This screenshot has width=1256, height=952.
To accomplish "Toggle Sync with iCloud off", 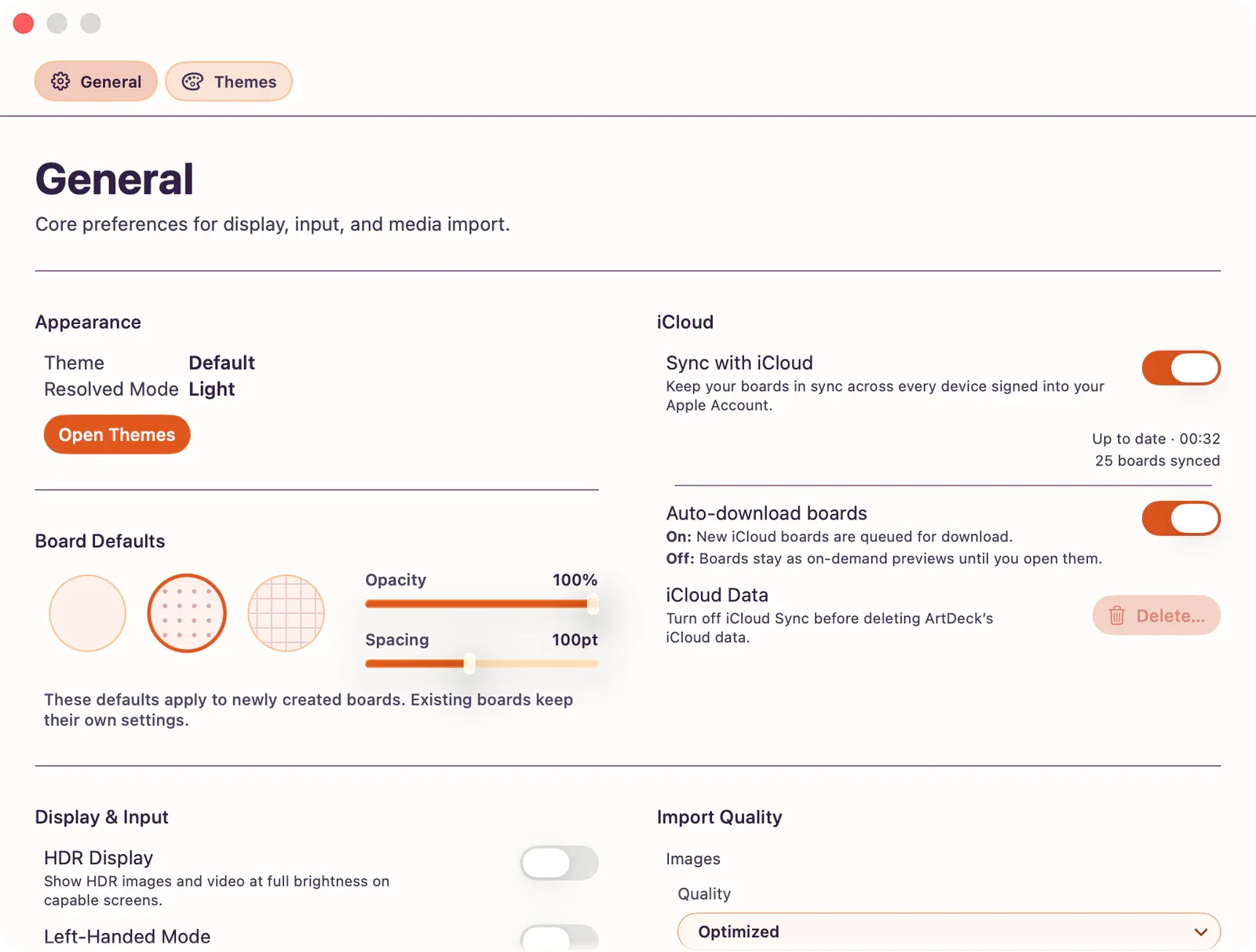I will point(1181,368).
